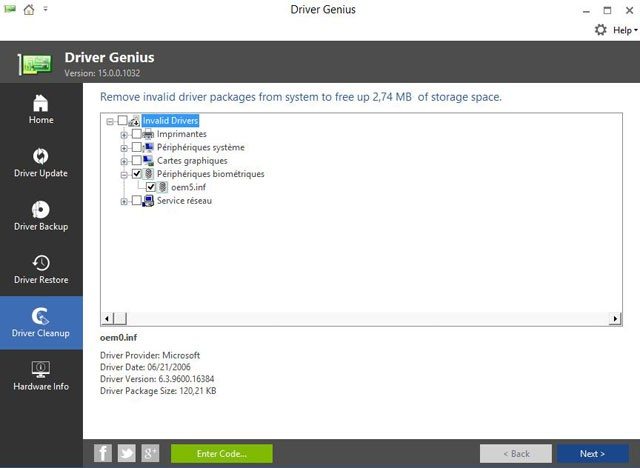640x468 pixels.
Task: Click the fingerprint icon beside oem5.inf
Action: click(x=162, y=187)
